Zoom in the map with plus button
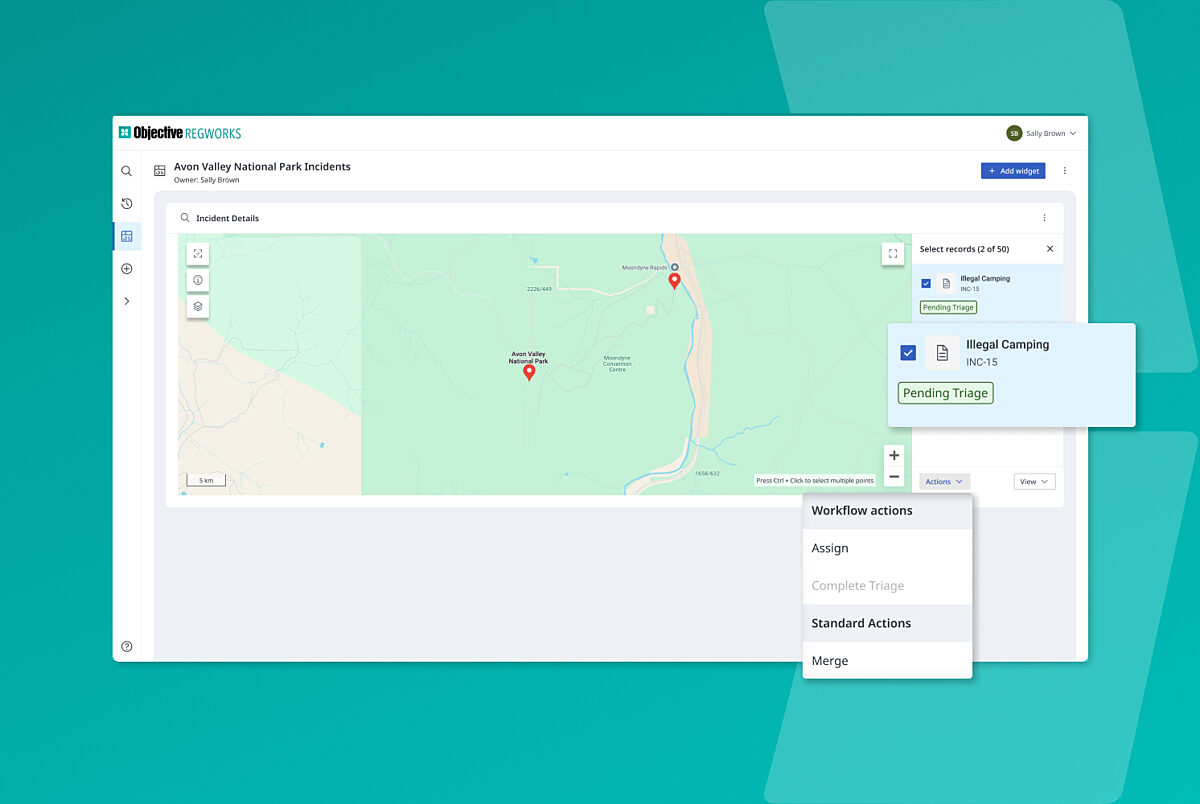The image size is (1200, 804). coord(894,456)
